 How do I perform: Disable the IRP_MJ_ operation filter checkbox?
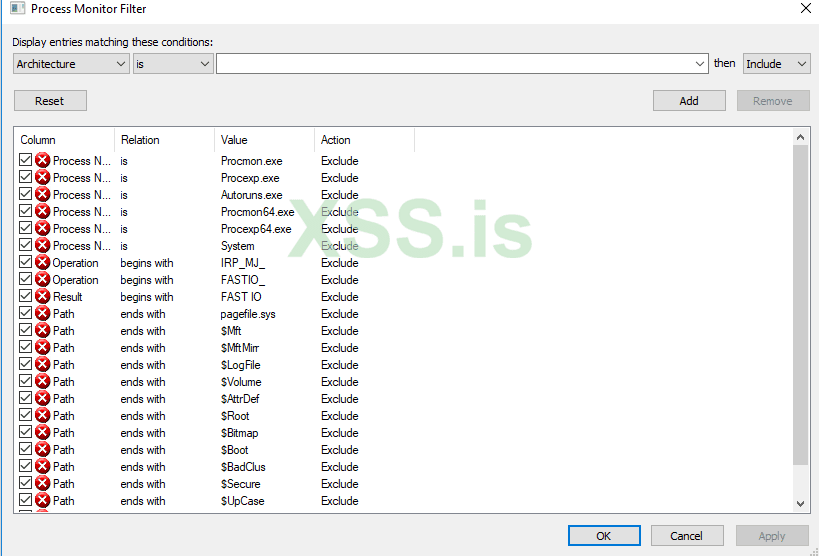(x=25, y=261)
